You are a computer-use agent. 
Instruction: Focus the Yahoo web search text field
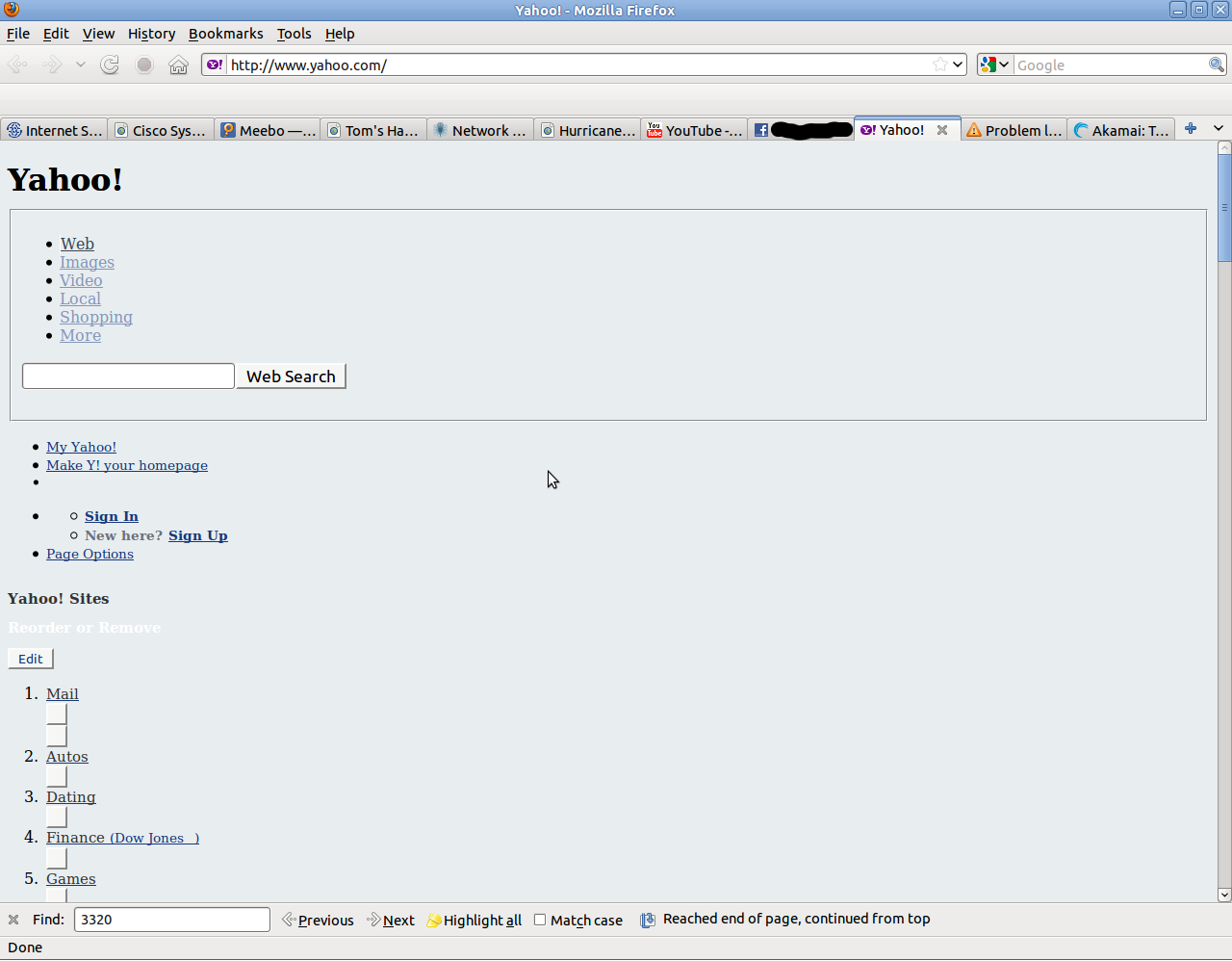click(x=128, y=376)
